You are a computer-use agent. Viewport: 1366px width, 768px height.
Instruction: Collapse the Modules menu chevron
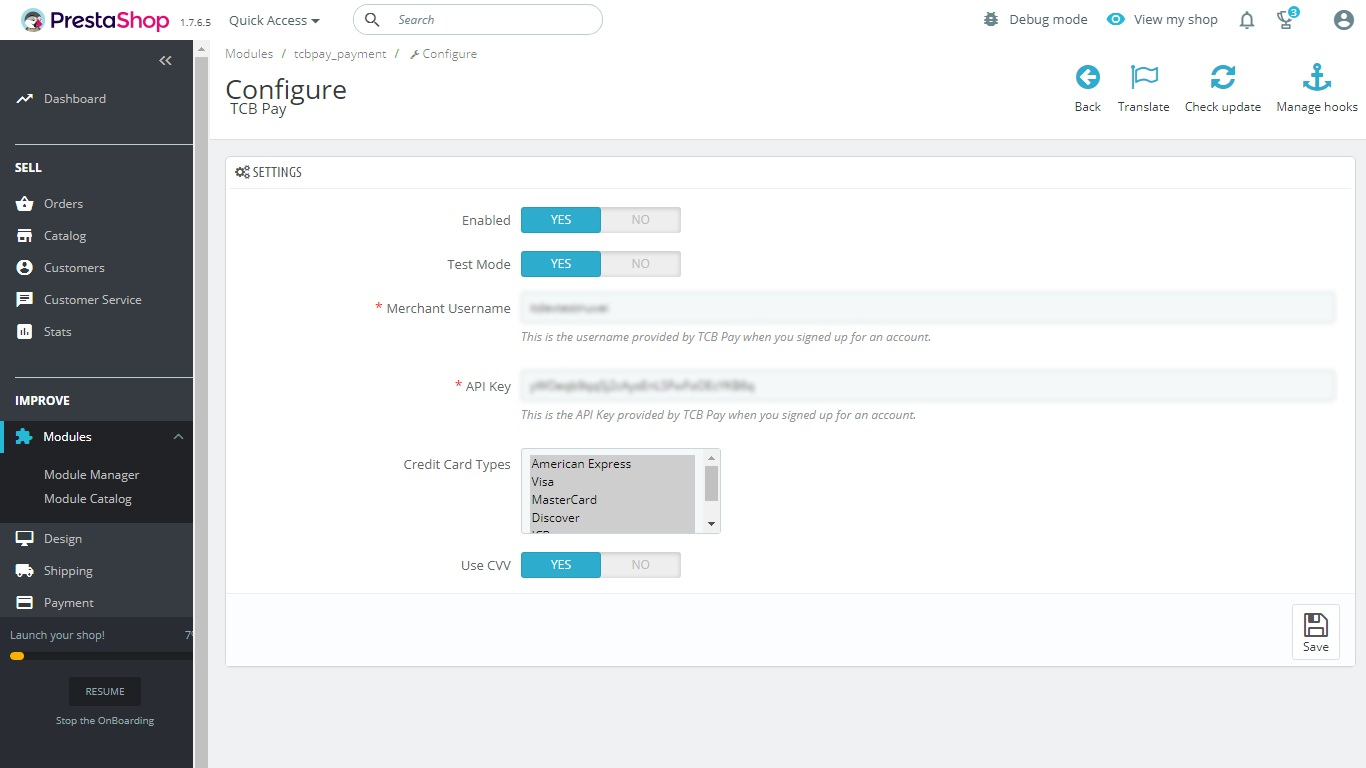coord(178,437)
